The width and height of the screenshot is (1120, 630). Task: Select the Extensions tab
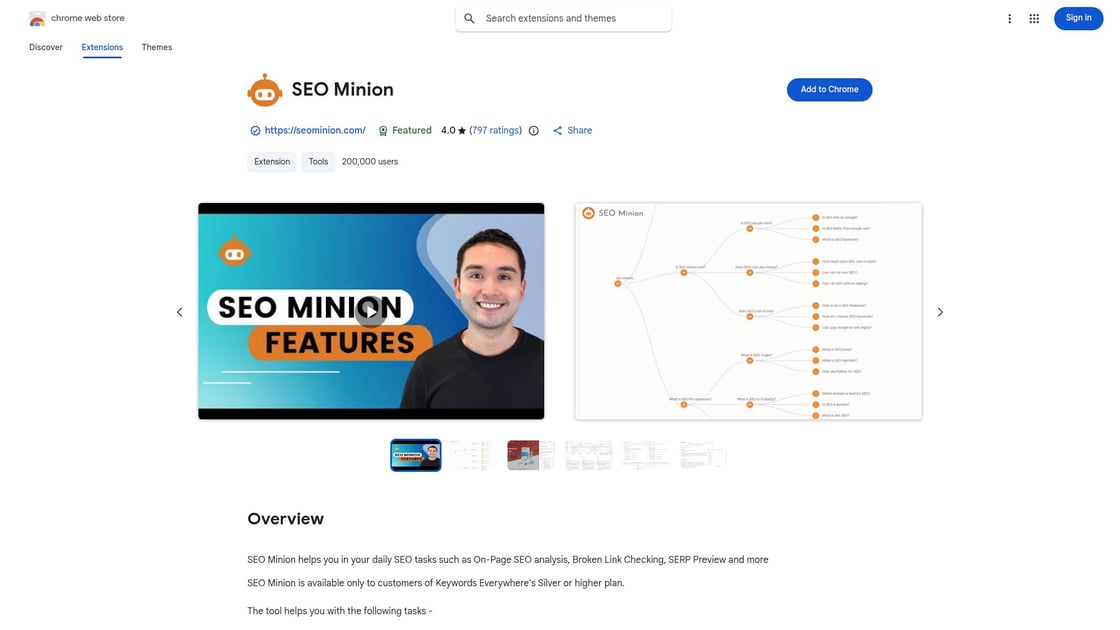pyautogui.click(x=102, y=47)
